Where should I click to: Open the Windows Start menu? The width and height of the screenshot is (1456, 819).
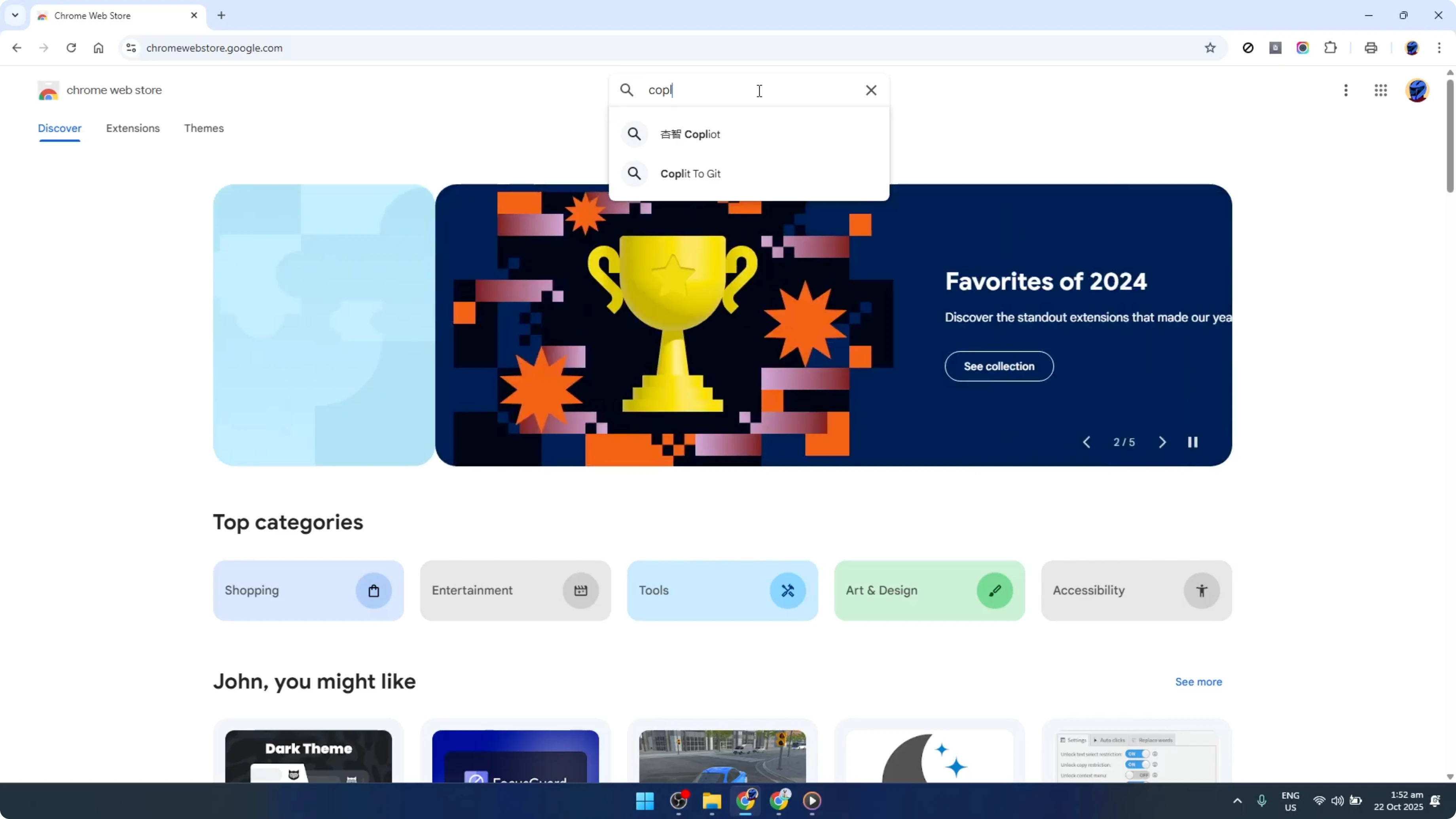click(x=645, y=802)
